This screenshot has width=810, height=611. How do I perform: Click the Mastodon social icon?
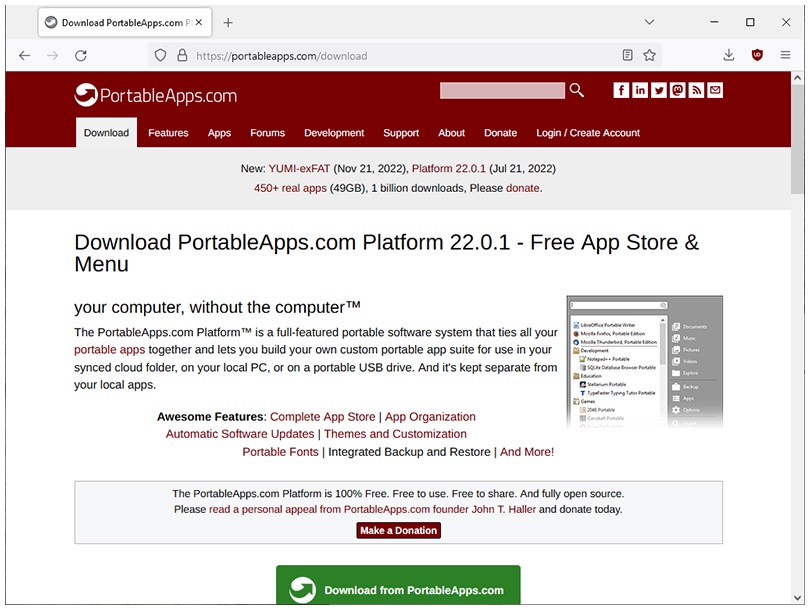pyautogui.click(x=678, y=90)
